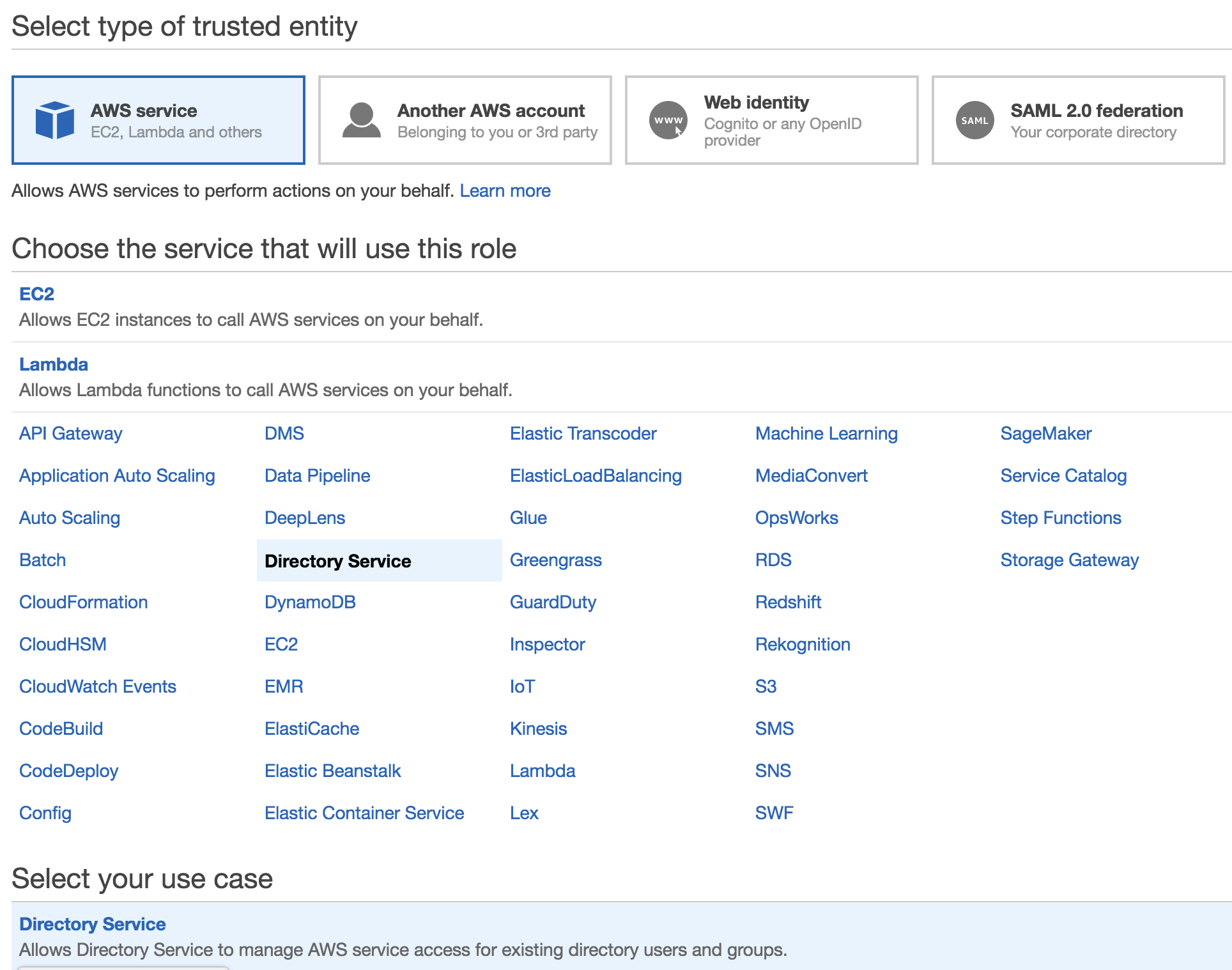
Task: Pick the SageMaker service
Action: pos(1045,434)
